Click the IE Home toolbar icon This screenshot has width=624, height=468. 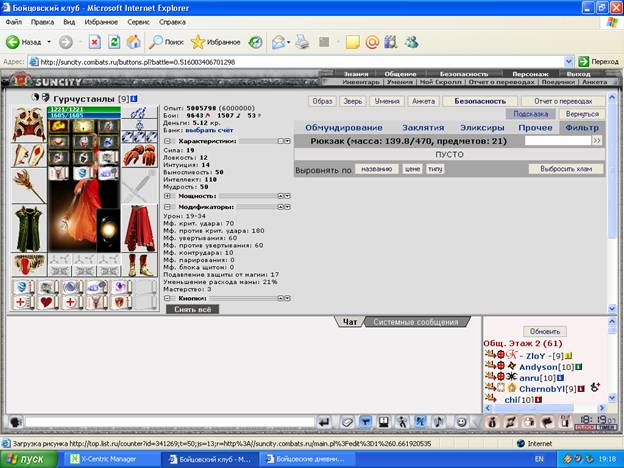[134, 42]
